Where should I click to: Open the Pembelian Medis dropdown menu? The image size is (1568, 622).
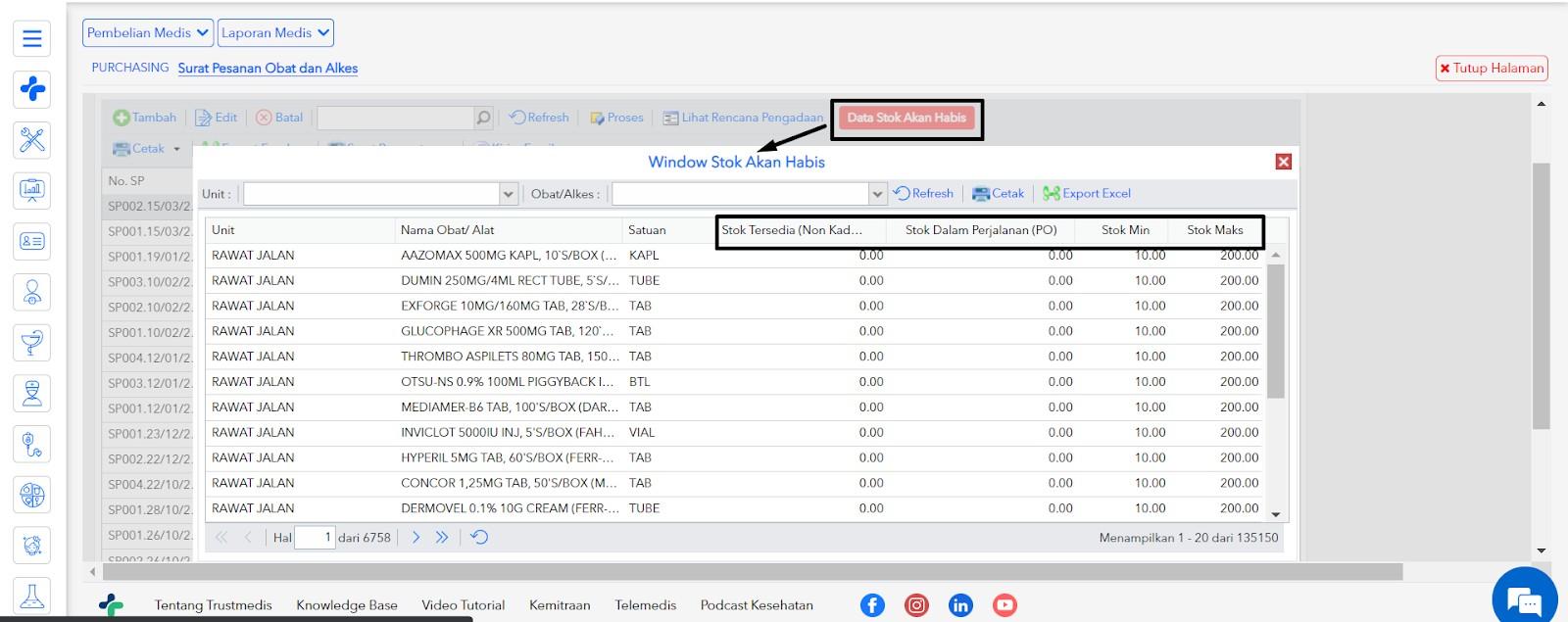[148, 33]
